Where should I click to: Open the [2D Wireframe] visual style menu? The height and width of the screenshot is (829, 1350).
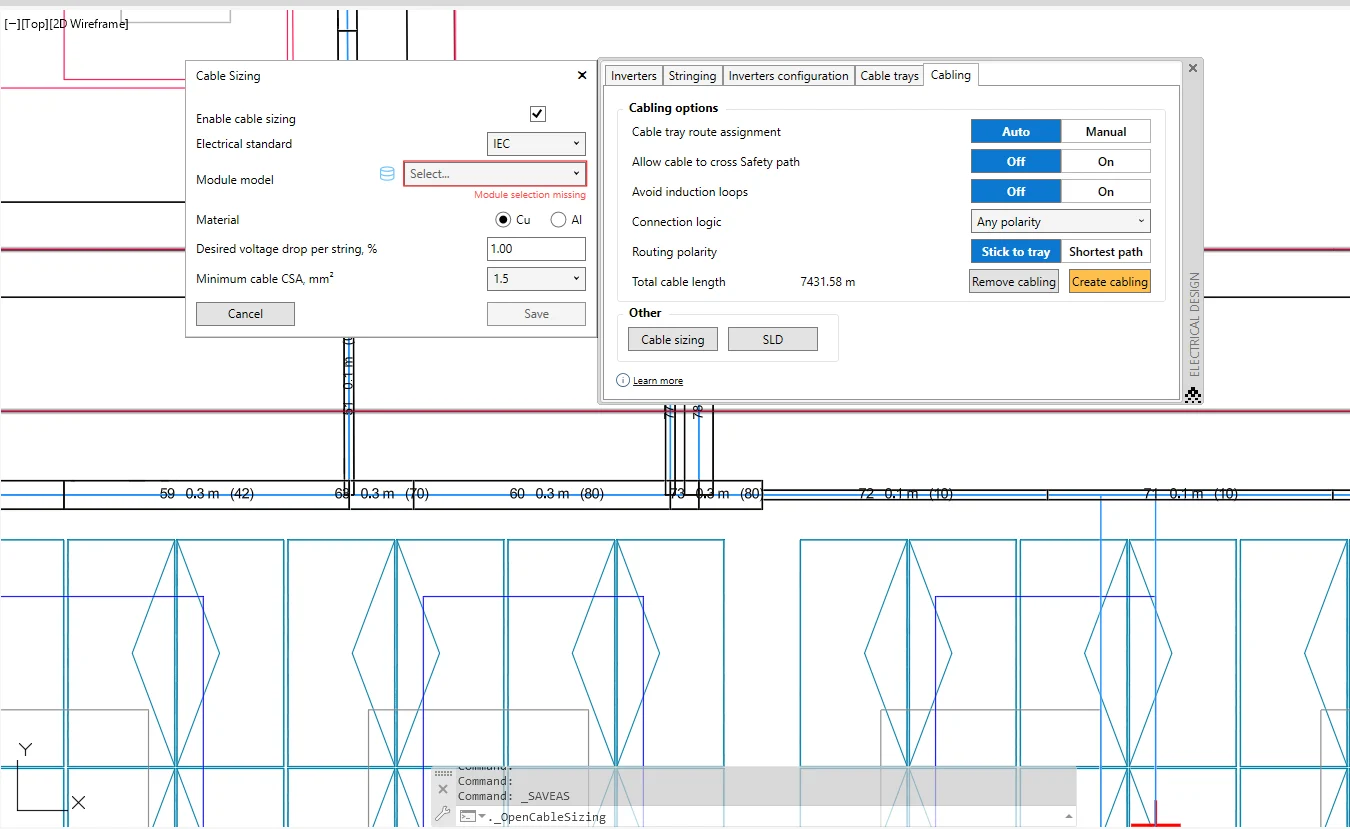coord(89,23)
